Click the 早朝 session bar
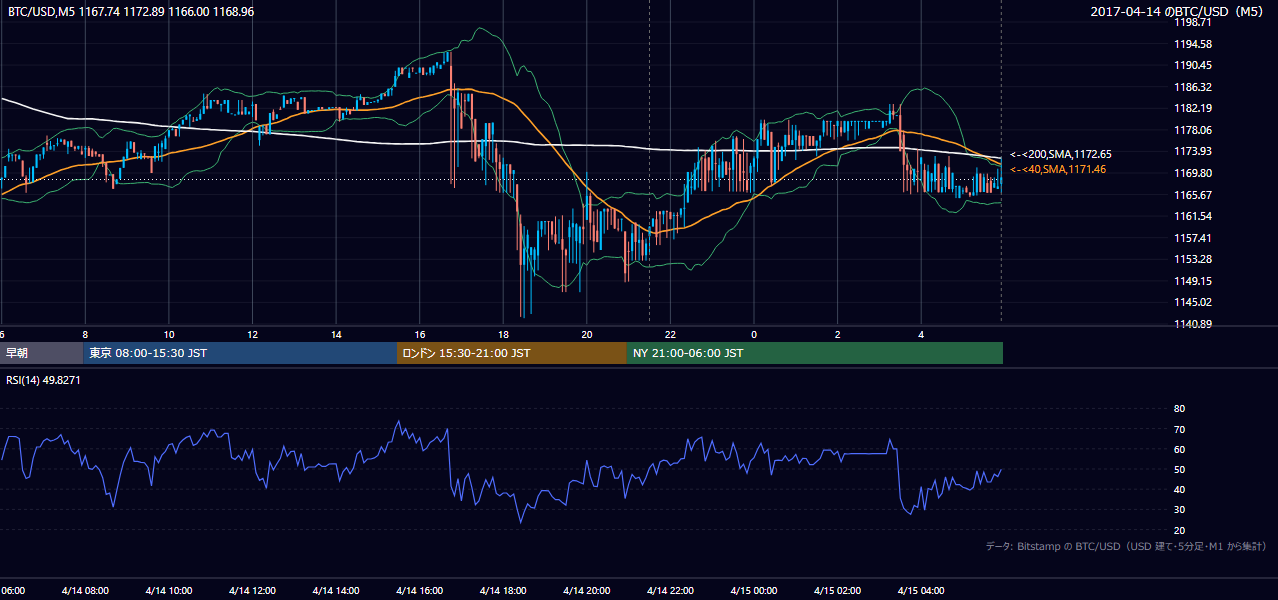The height and width of the screenshot is (600, 1278). pos(41,353)
